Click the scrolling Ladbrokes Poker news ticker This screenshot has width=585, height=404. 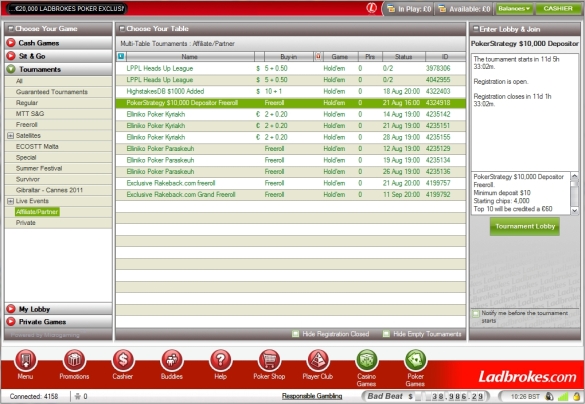click(67, 9)
